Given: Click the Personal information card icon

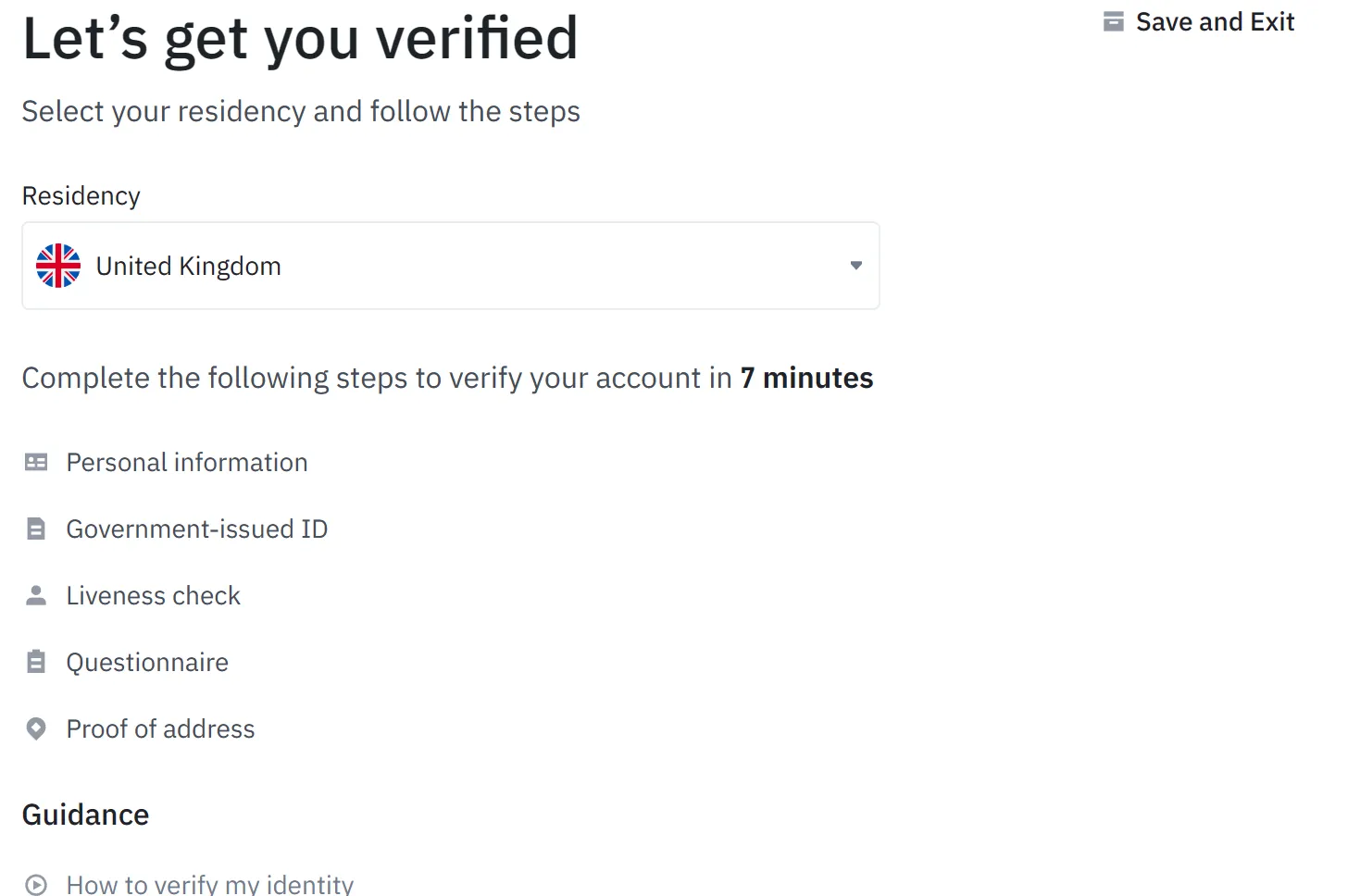Looking at the screenshot, I should pos(36,462).
